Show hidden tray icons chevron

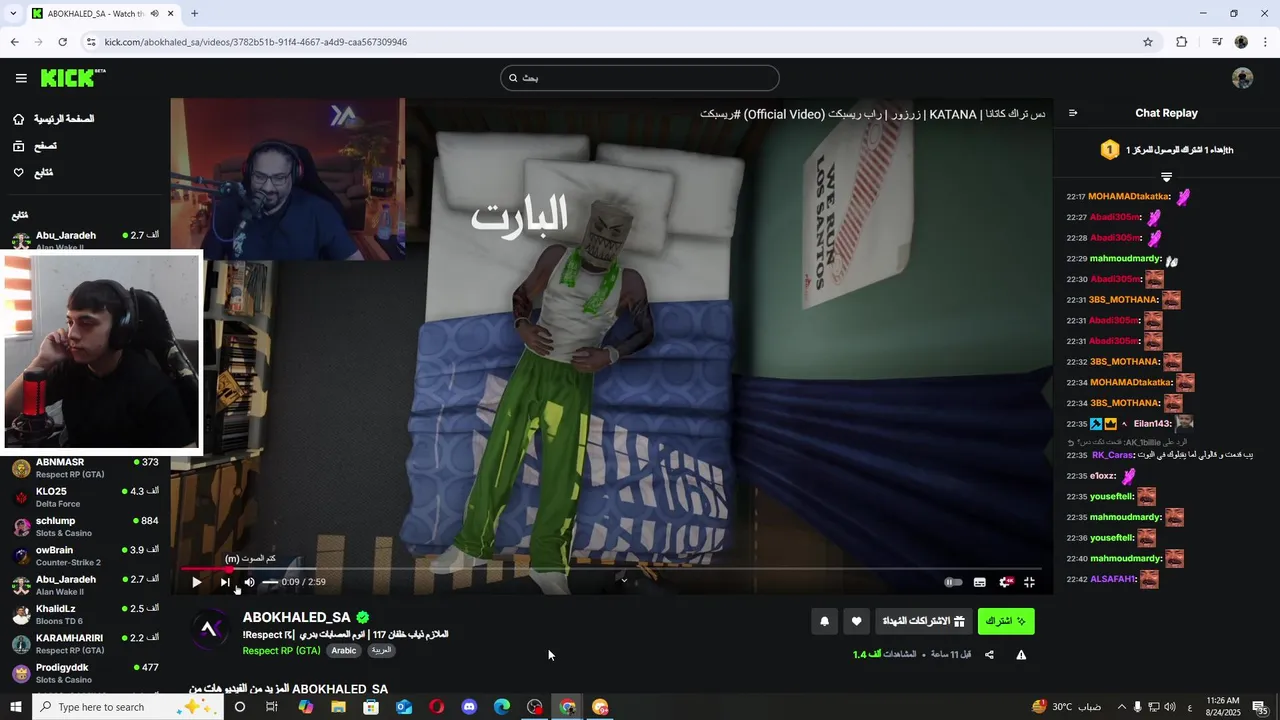1121,707
